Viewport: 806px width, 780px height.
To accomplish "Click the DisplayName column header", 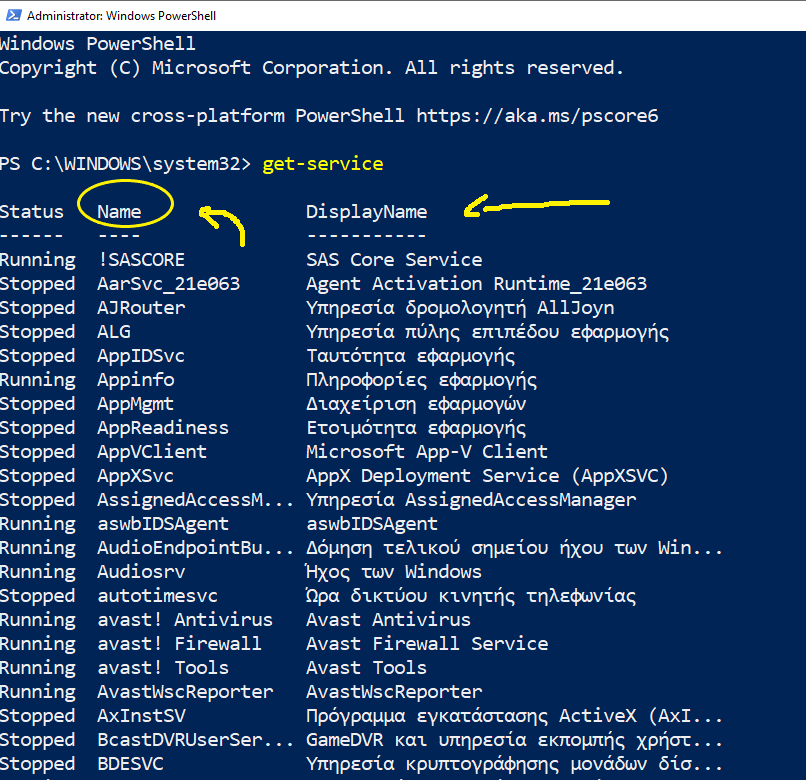I will tap(366, 212).
